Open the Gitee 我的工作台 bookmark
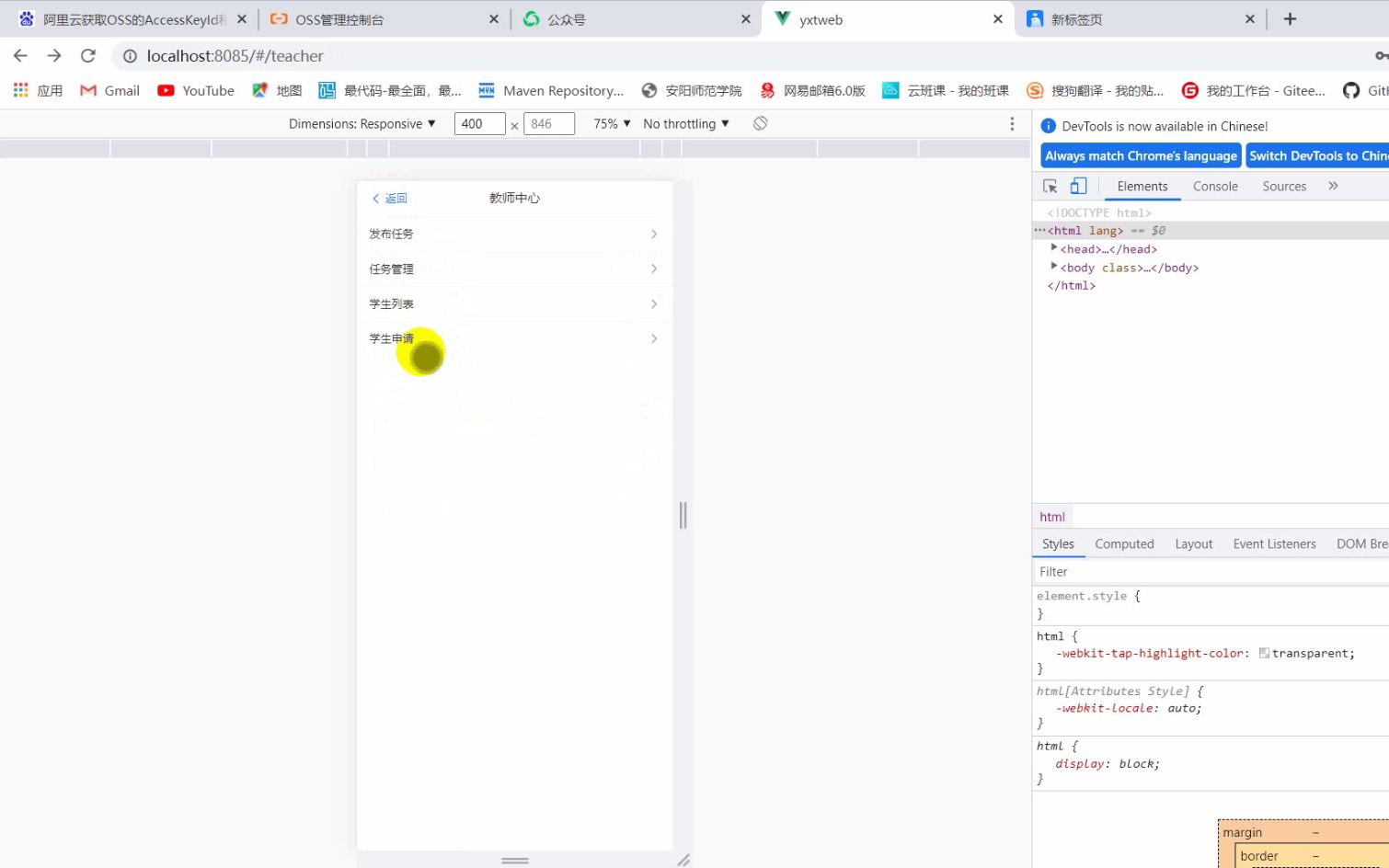Image resolution: width=1389 pixels, height=868 pixels. 1254,90
